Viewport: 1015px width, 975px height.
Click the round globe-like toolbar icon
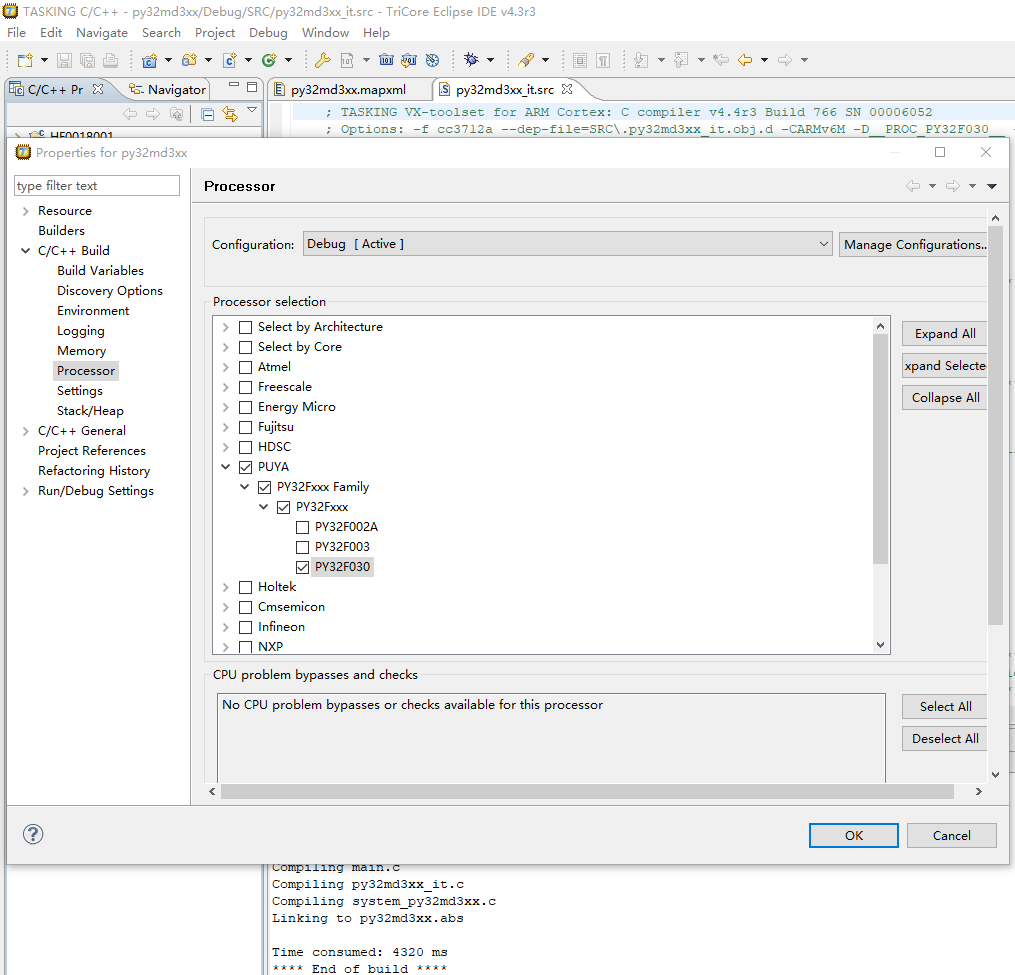tap(432, 60)
